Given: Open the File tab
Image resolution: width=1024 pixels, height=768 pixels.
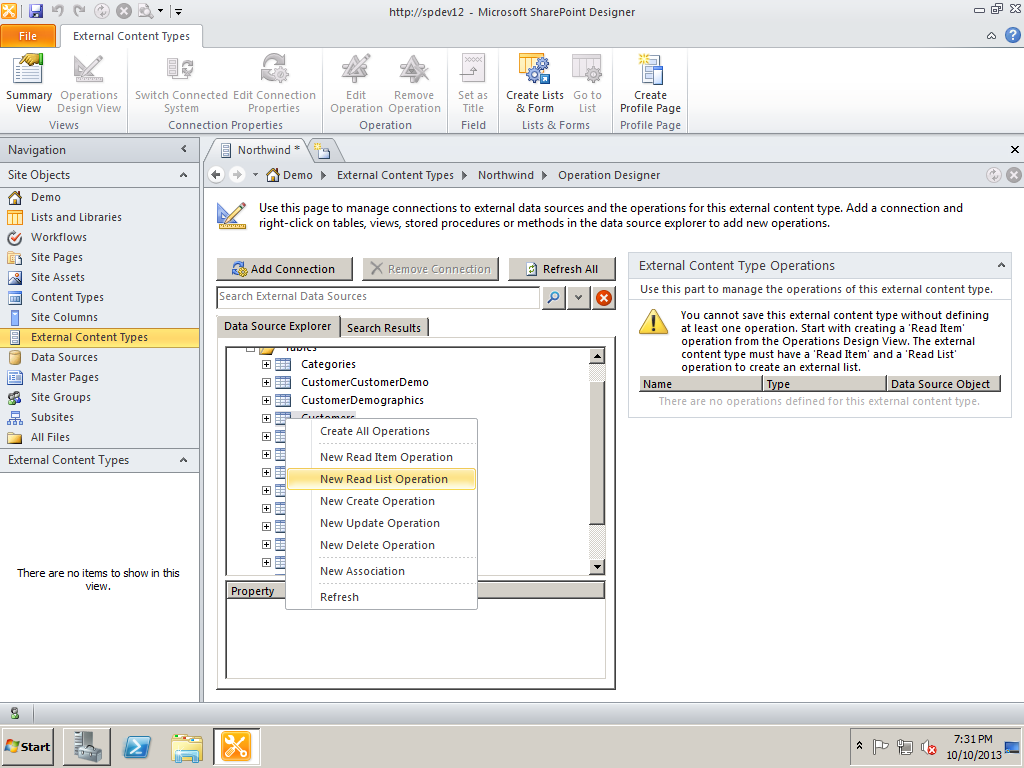Looking at the screenshot, I should click(x=28, y=36).
